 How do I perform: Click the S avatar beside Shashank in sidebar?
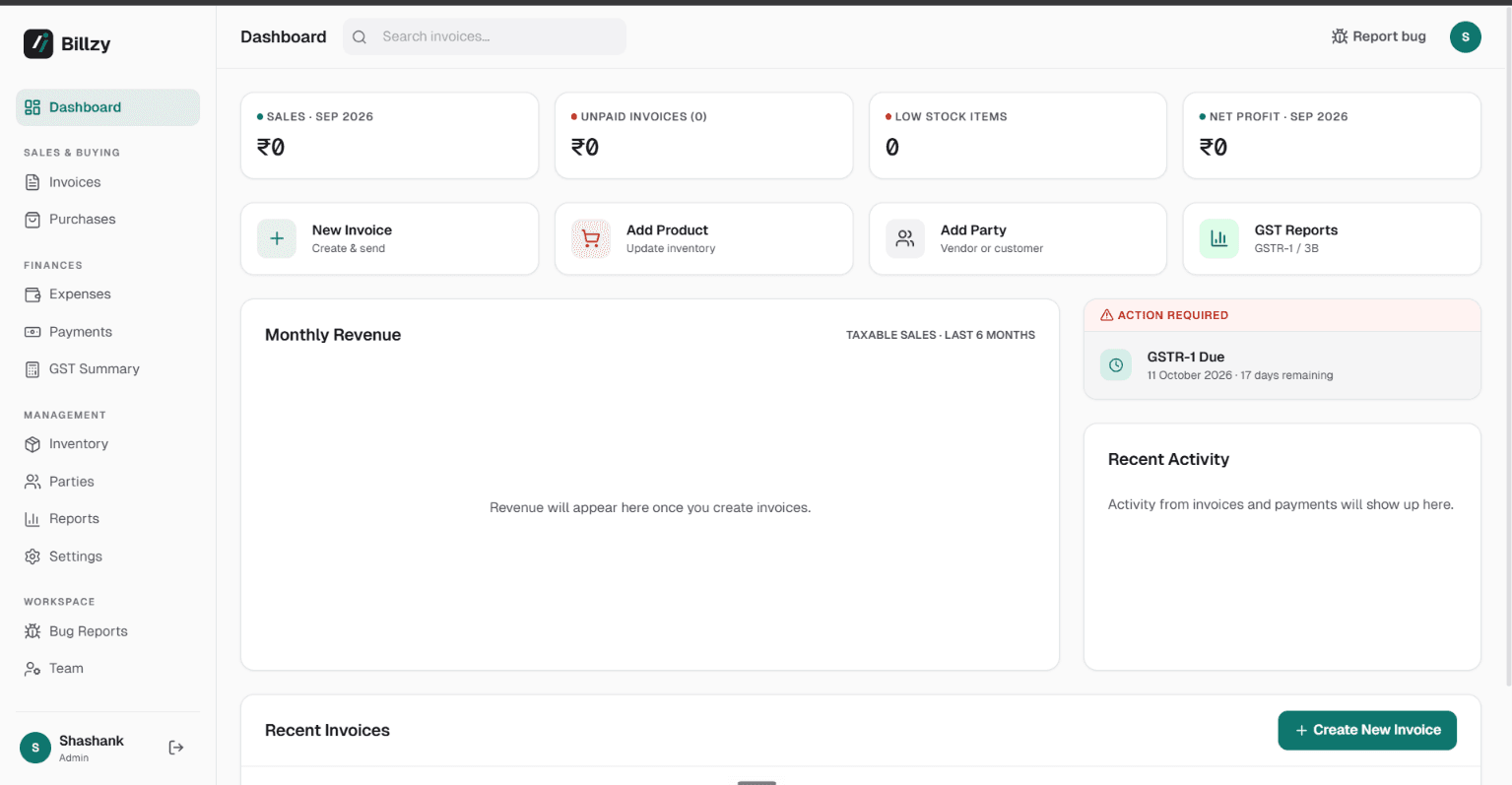pyautogui.click(x=35, y=748)
